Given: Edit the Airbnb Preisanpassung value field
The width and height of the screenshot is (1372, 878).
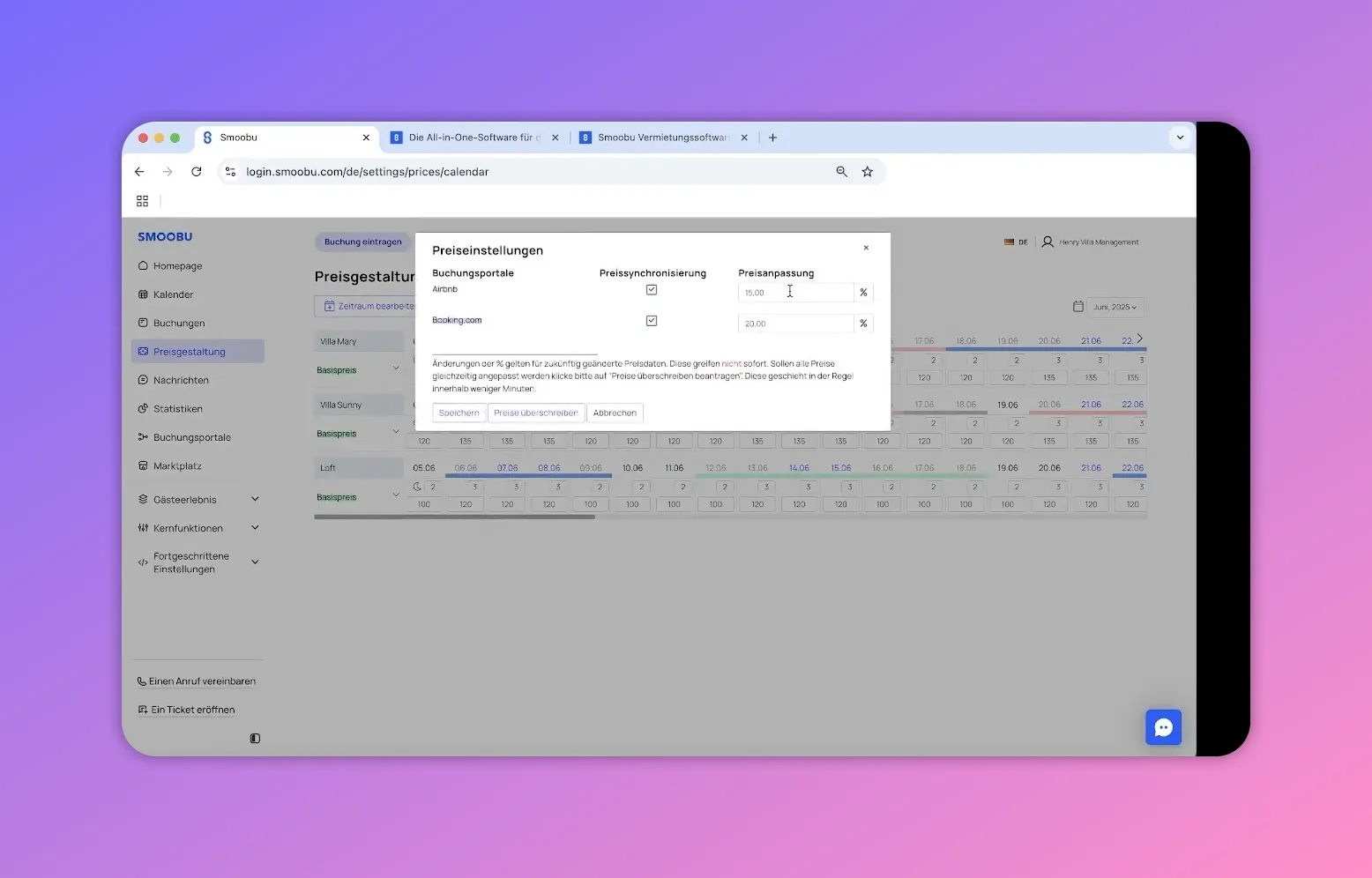Looking at the screenshot, I should 794,292.
